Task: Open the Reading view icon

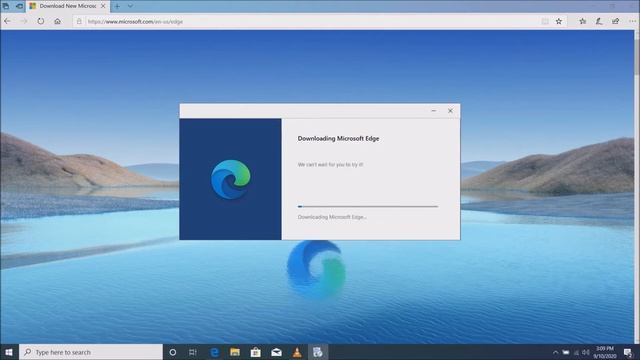Action: [545, 22]
